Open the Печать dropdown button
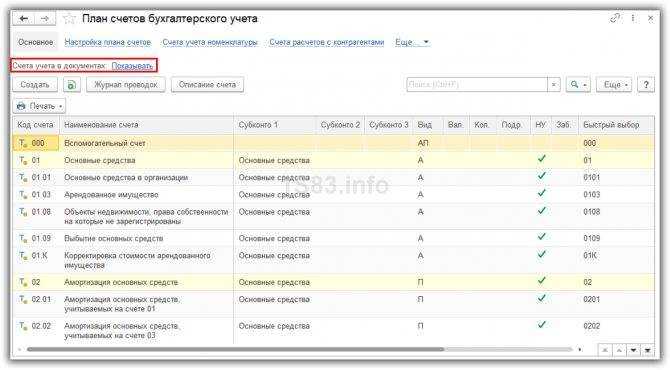Screen dimensions: 670x370 39,106
